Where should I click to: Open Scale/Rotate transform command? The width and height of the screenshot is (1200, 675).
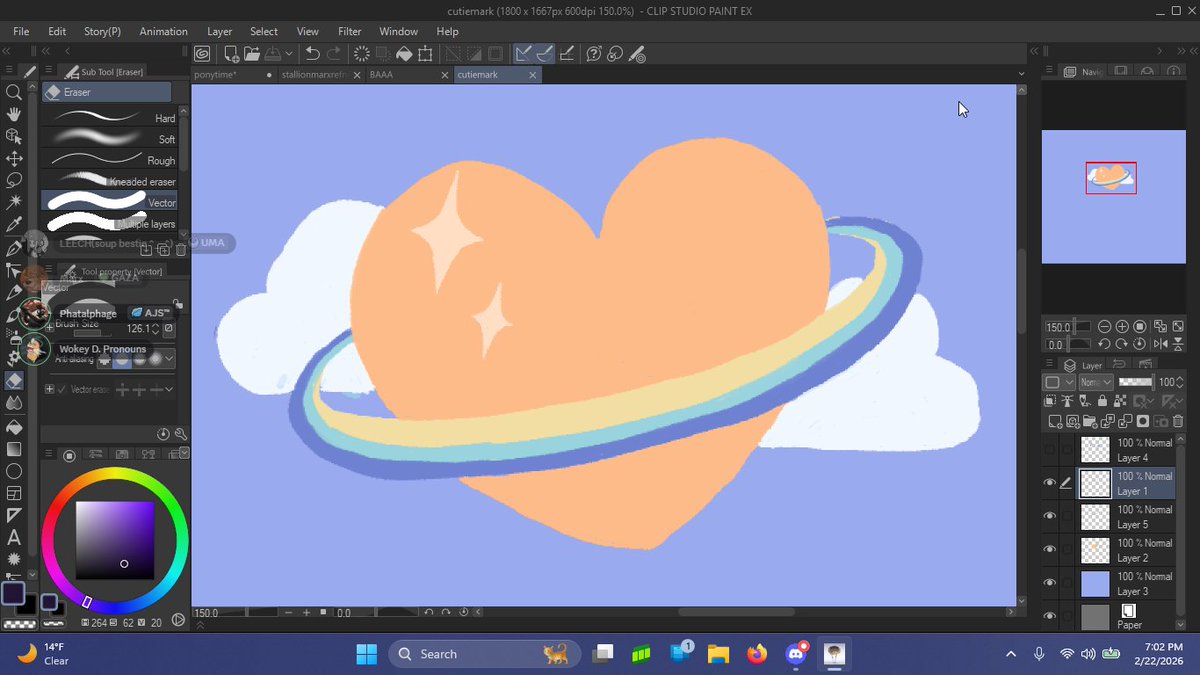click(425, 54)
